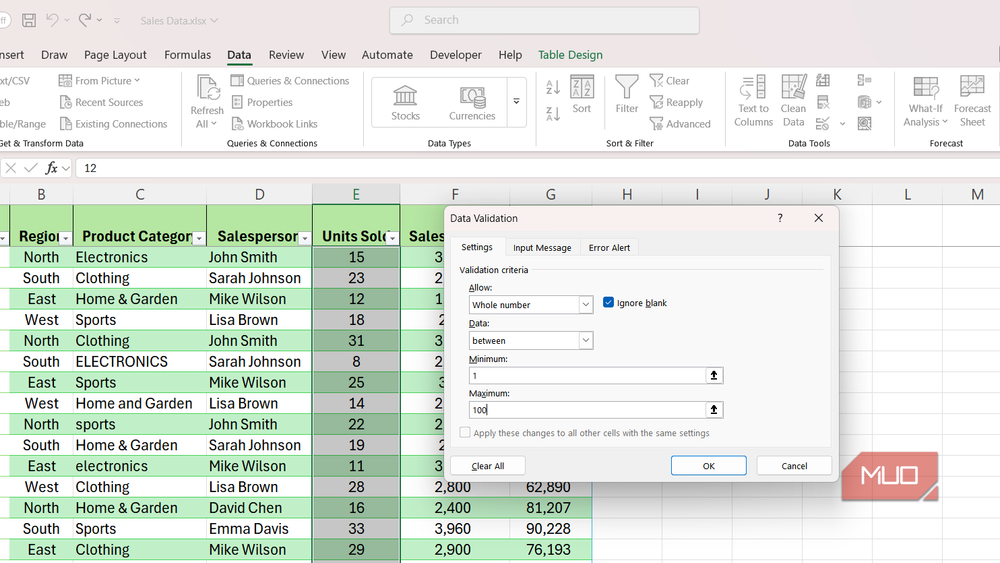Confirm formula bar entry checkmark
The image size is (1000, 563).
(x=31, y=168)
